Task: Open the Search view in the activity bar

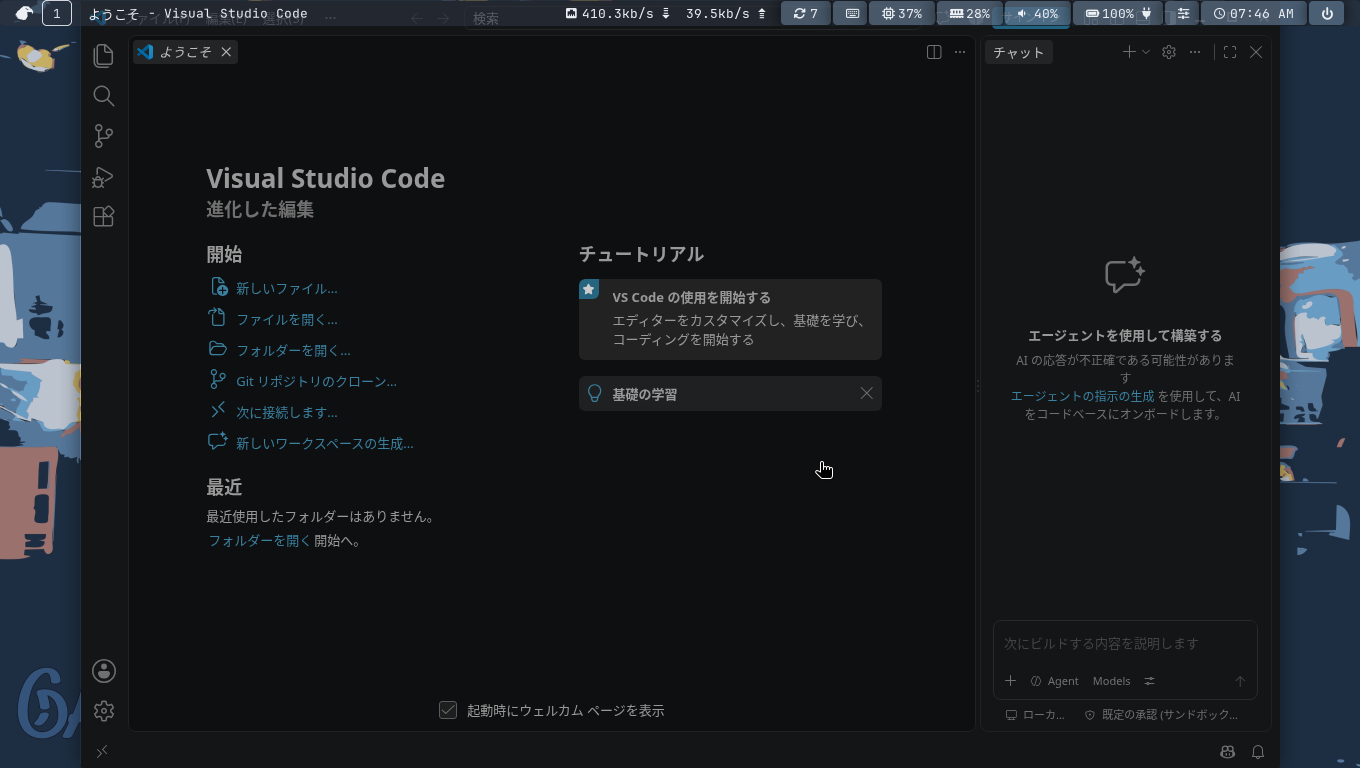Action: click(x=103, y=96)
